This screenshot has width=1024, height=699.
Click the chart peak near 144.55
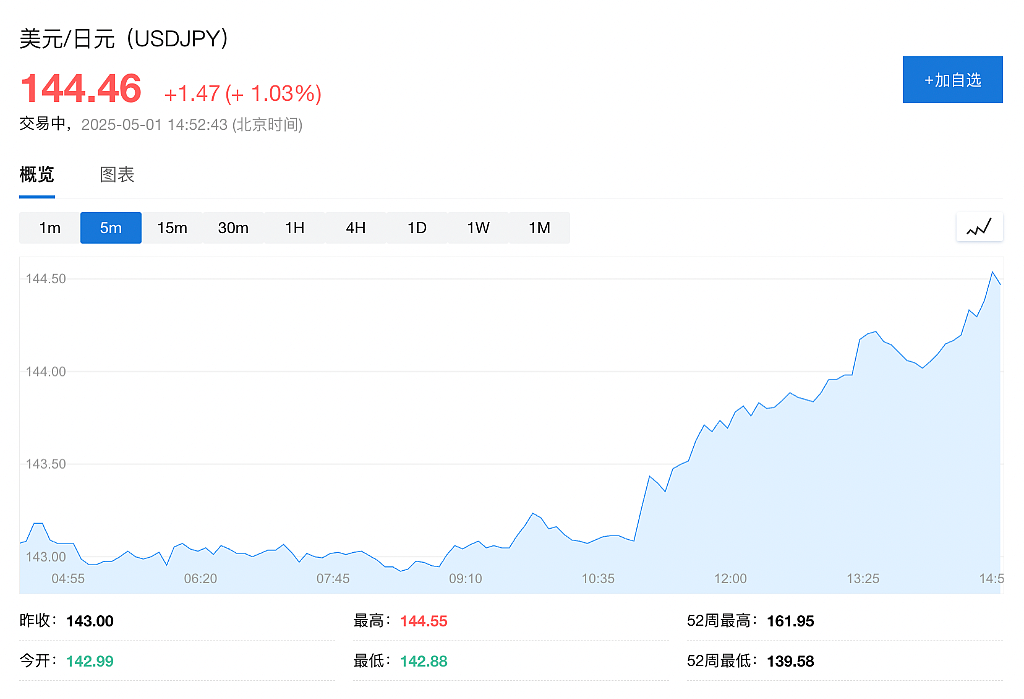pyautogui.click(x=993, y=272)
